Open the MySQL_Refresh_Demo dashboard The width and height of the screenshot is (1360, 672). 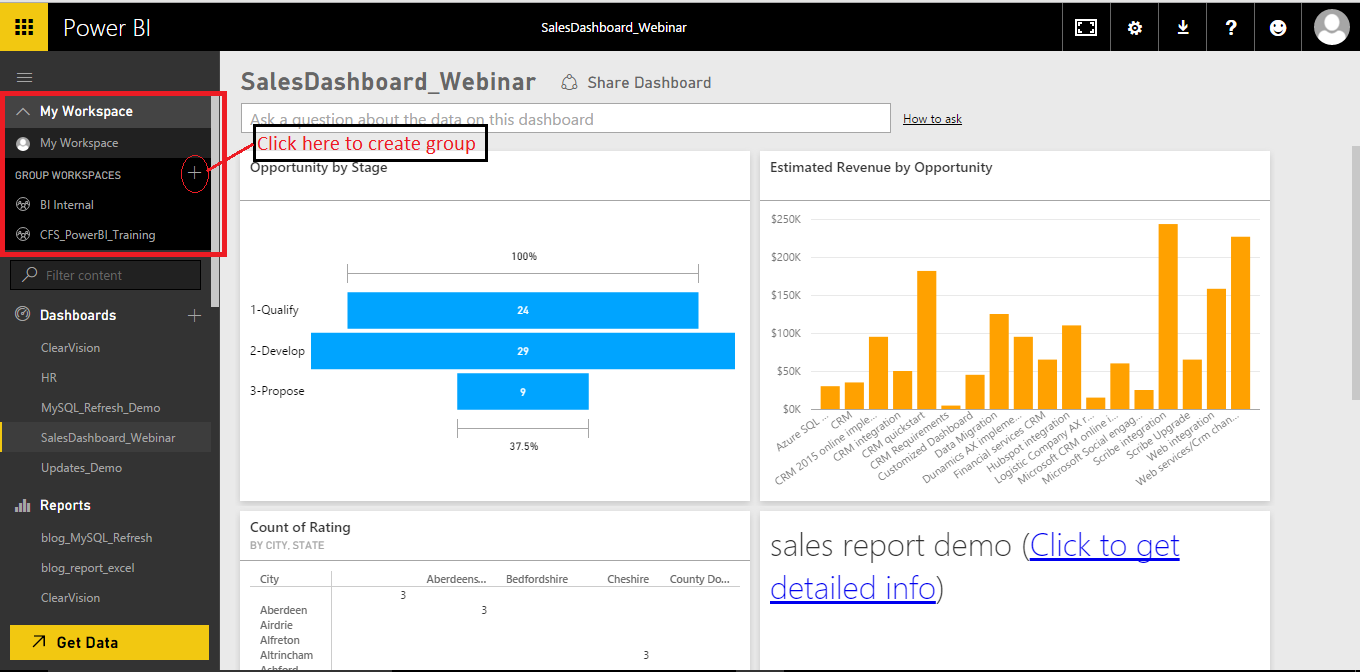pyautogui.click(x=100, y=408)
